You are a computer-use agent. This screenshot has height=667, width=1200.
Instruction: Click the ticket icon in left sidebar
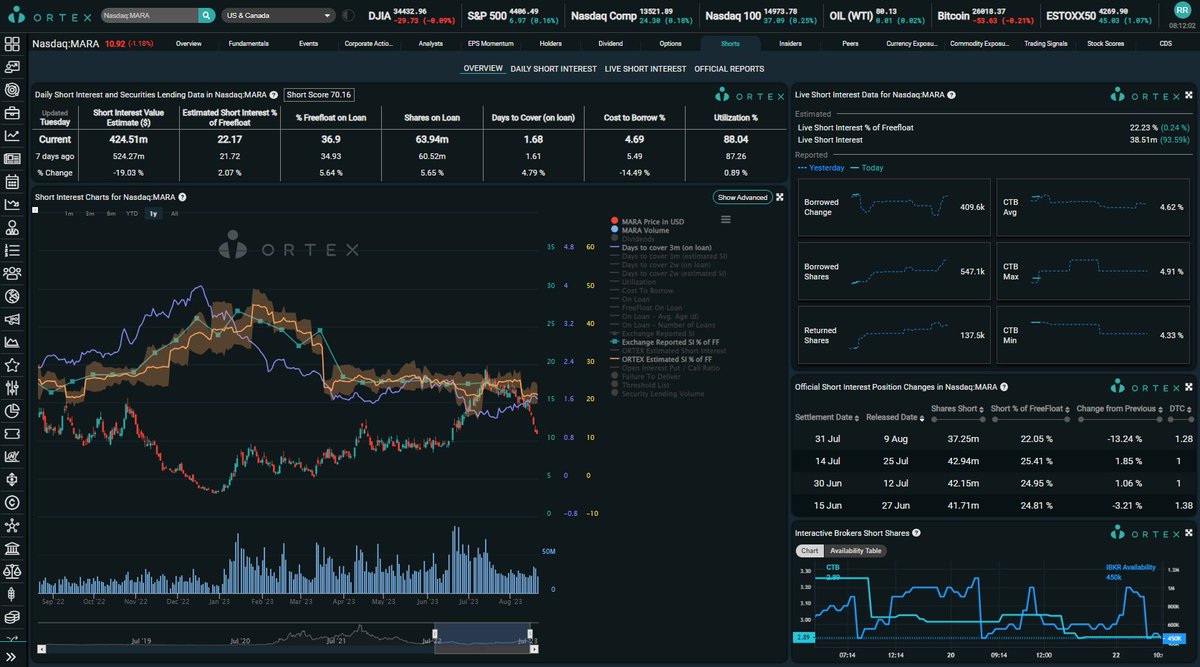[x=12, y=434]
